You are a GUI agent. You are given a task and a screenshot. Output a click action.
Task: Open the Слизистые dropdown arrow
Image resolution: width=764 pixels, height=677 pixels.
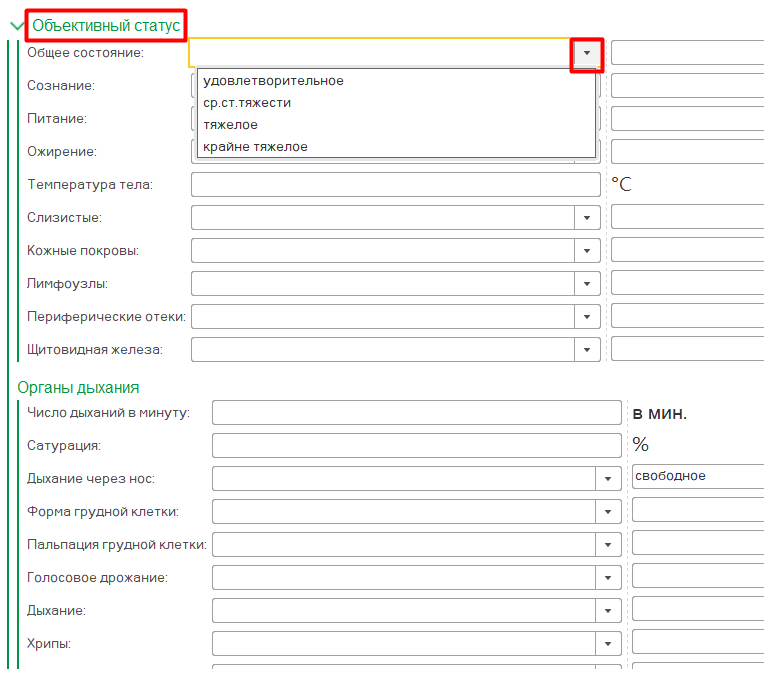[x=587, y=218]
